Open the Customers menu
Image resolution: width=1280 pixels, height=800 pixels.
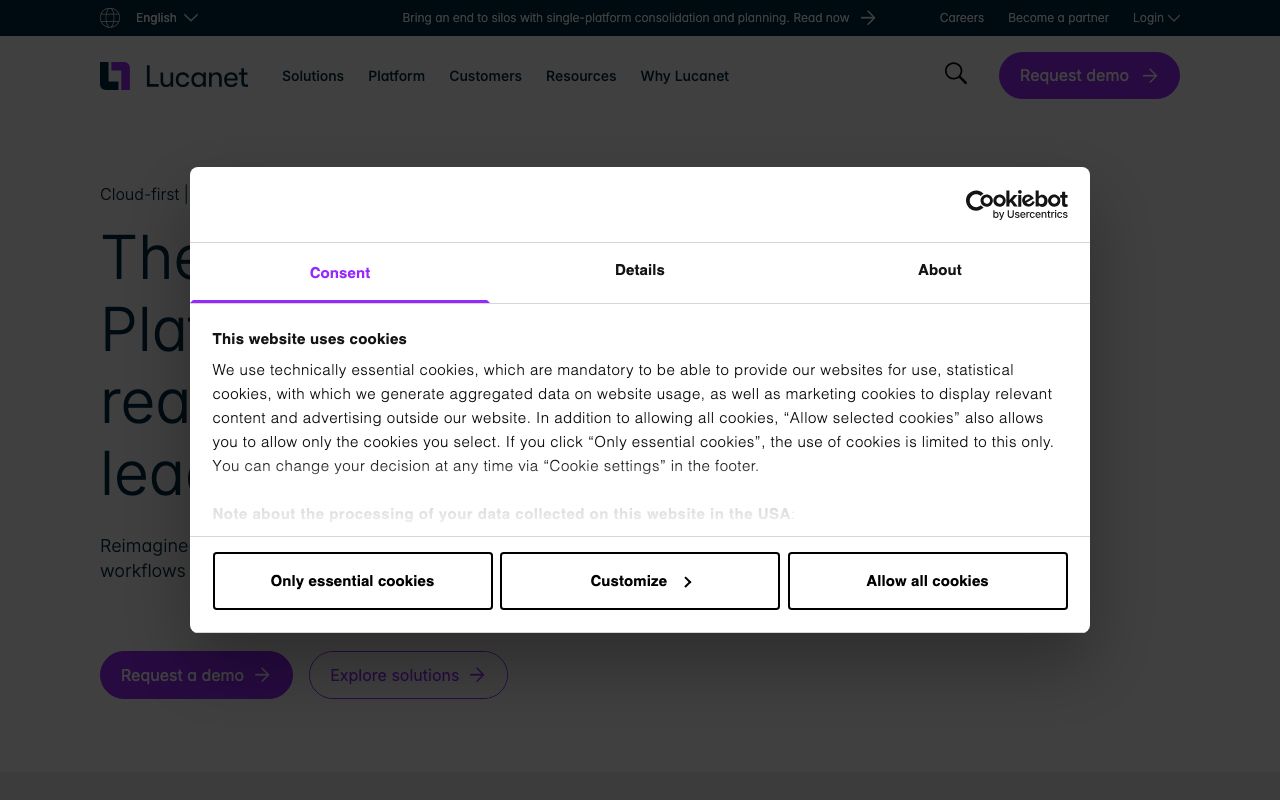[x=485, y=76]
